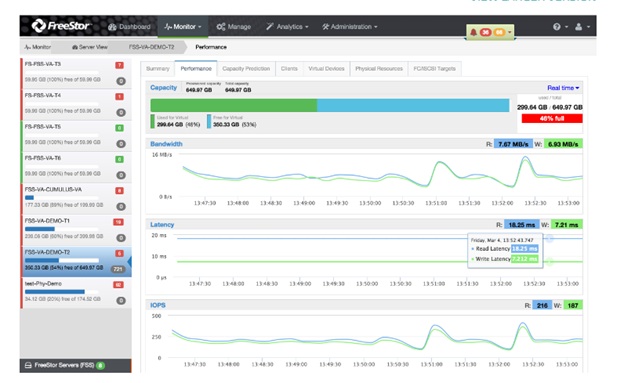Select the Performance tab
This screenshot has height=383, width=624.
pyautogui.click(x=196, y=68)
